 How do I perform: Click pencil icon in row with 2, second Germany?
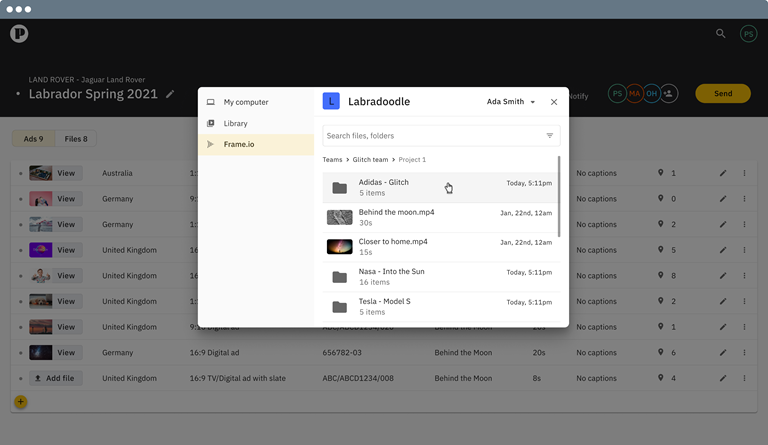point(723,224)
